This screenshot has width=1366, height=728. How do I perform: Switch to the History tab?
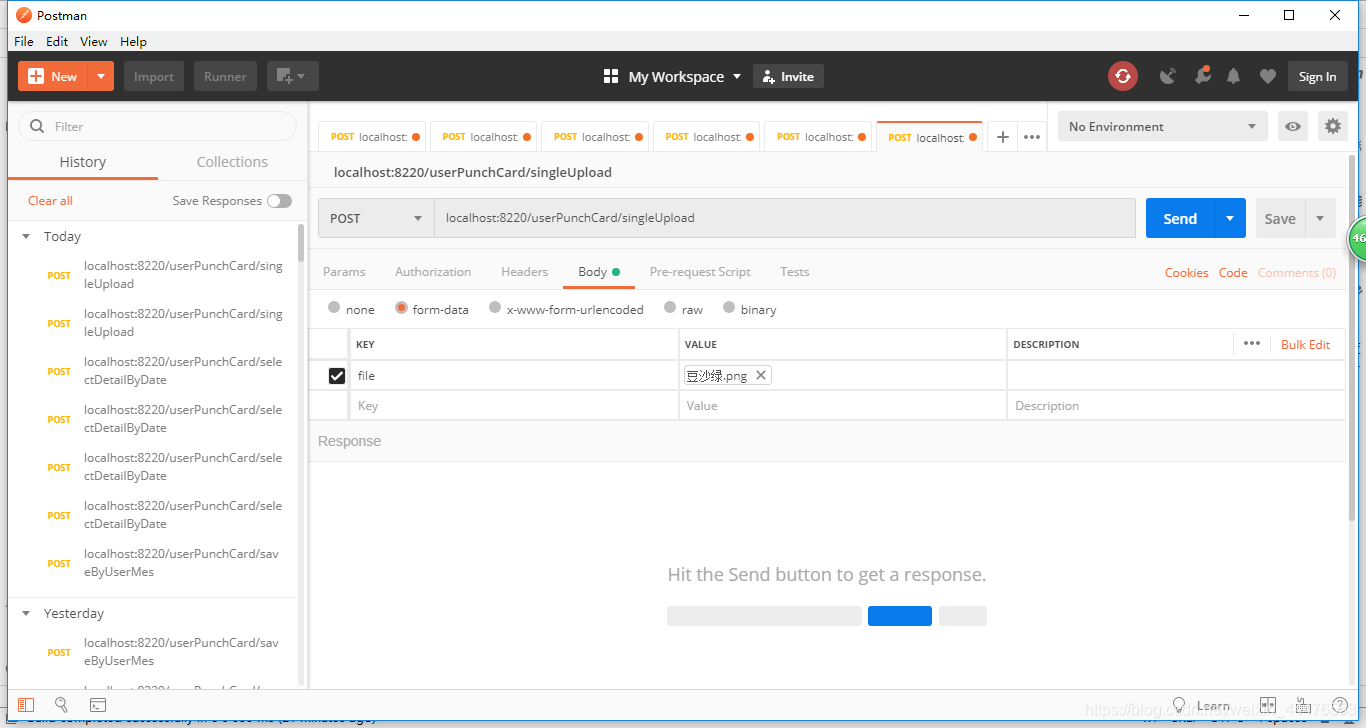click(82, 162)
